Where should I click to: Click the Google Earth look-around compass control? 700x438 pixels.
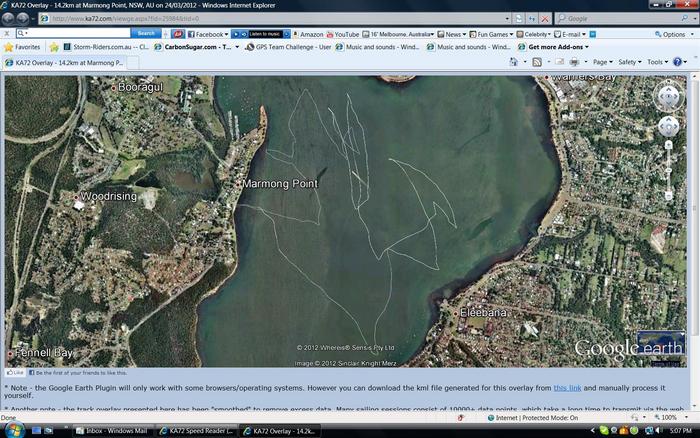[668, 95]
